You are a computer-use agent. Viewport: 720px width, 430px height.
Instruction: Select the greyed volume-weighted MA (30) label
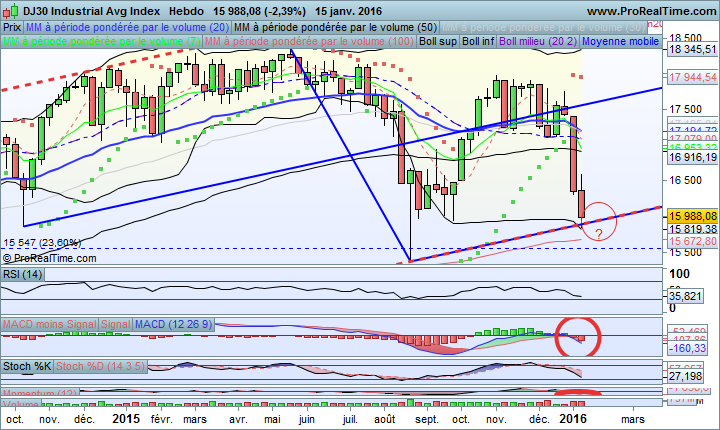544,28
